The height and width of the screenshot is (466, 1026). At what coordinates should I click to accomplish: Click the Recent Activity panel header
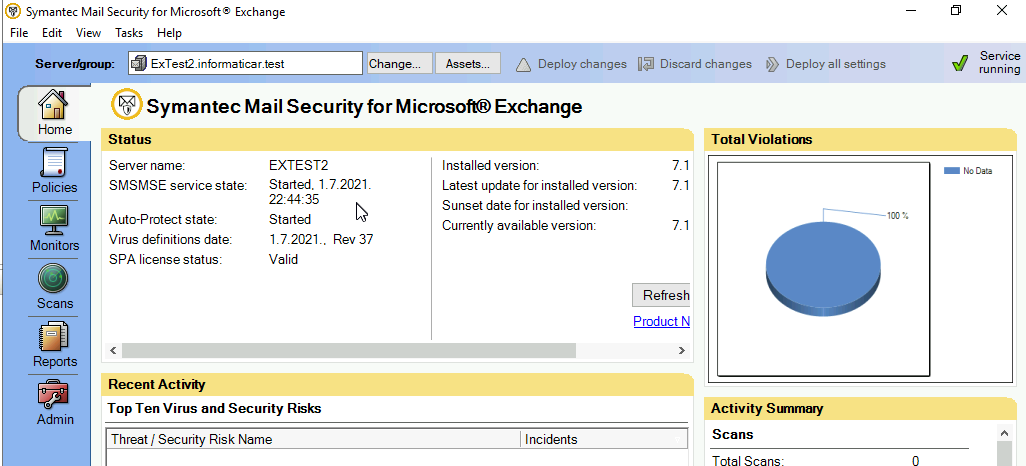pos(397,384)
